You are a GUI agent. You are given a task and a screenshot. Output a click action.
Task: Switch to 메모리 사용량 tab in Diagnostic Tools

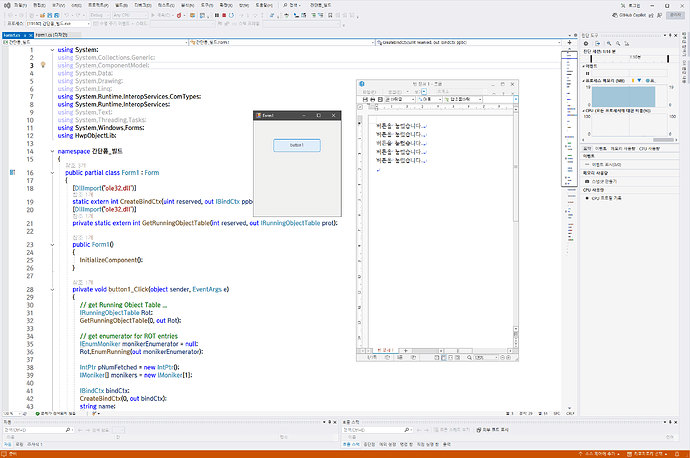pyautogui.click(x=622, y=149)
